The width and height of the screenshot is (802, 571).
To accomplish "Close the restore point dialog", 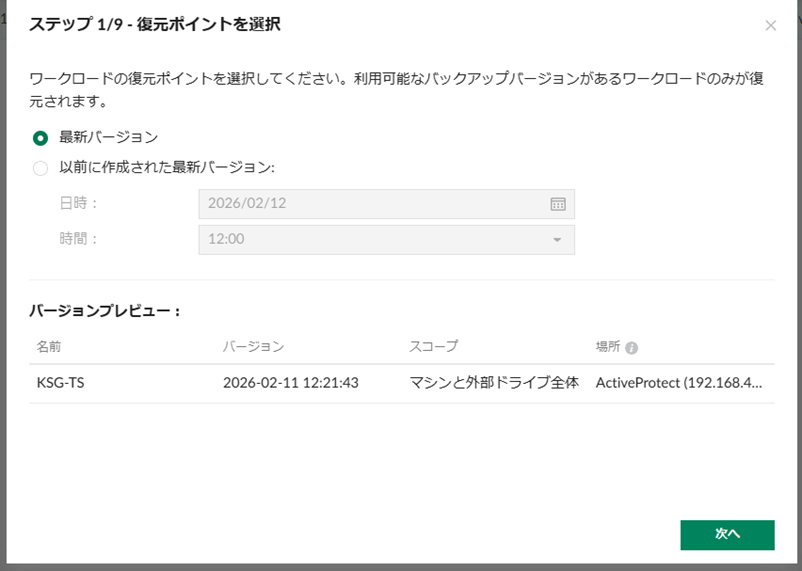I will point(770,26).
